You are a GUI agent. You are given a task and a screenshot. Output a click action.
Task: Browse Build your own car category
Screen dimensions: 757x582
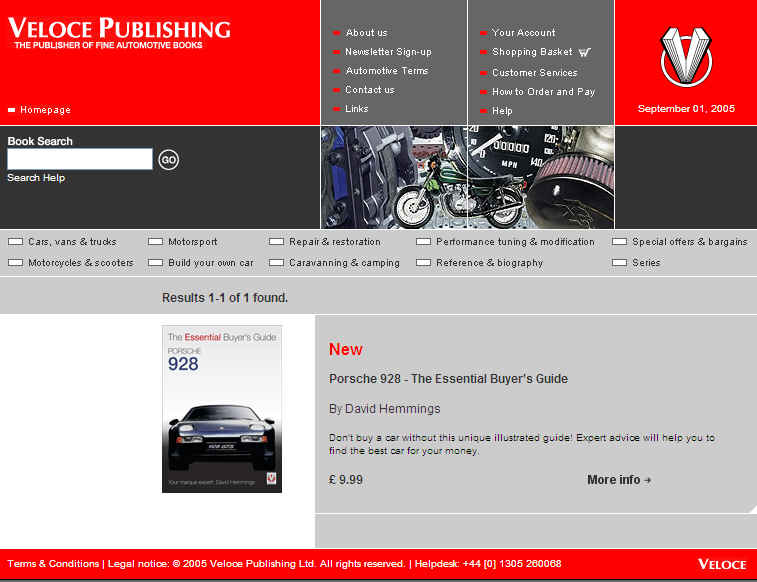point(210,263)
